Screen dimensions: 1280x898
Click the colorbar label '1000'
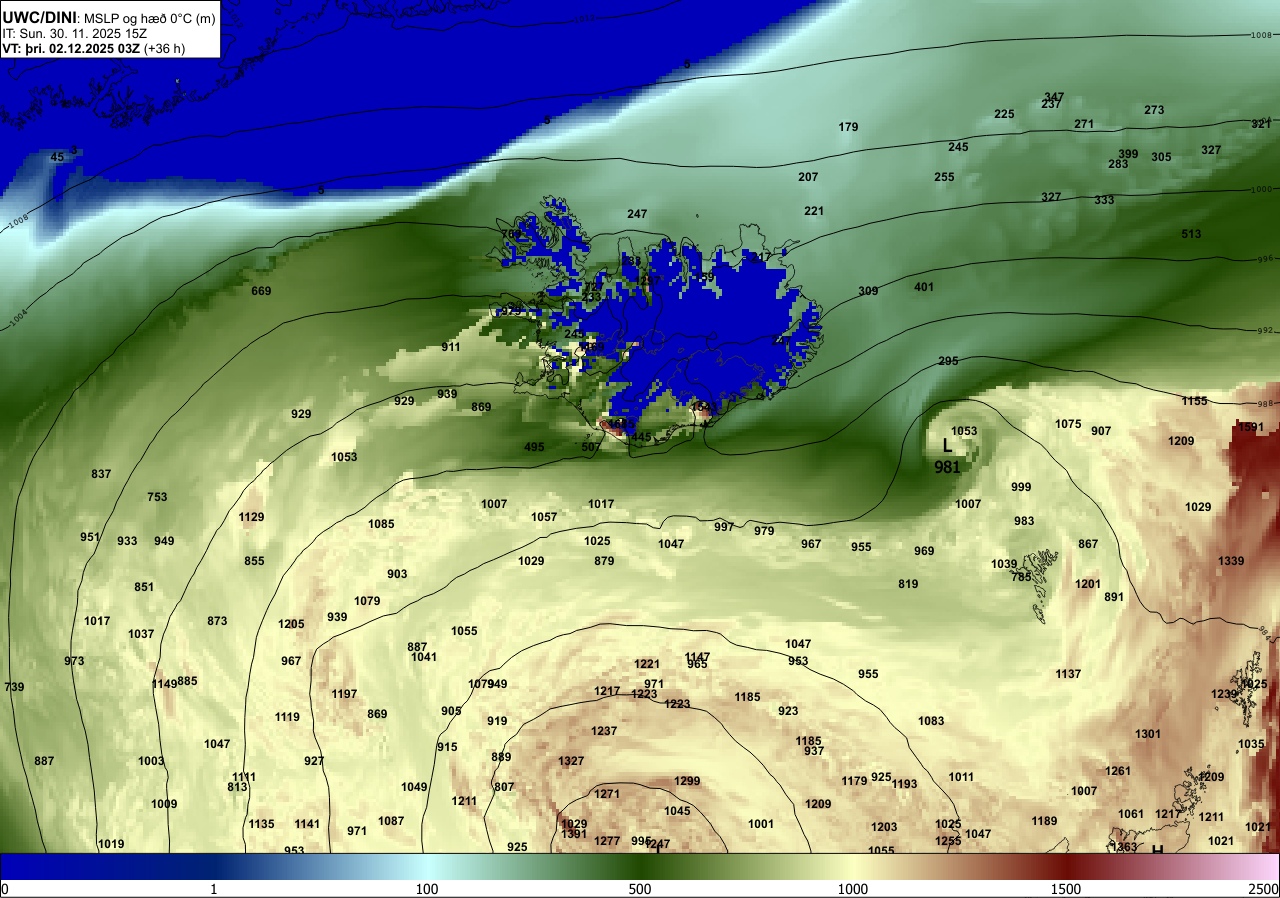853,889
